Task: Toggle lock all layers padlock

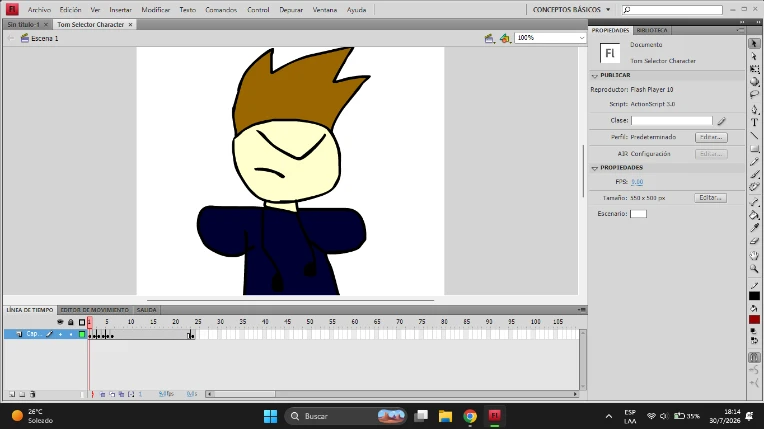Action: [71, 322]
